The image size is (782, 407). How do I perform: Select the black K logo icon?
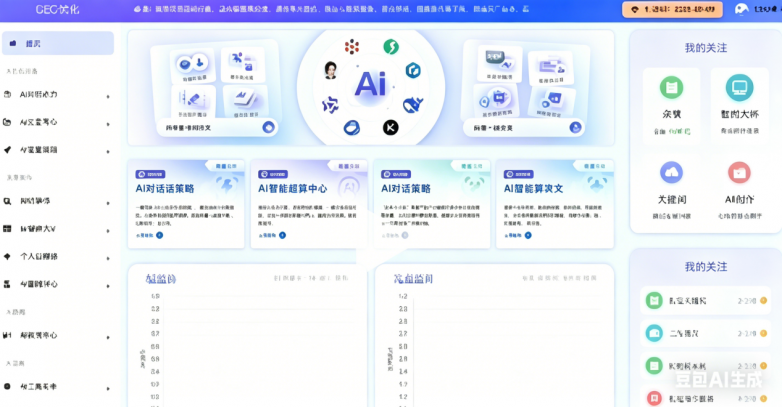[x=390, y=126]
